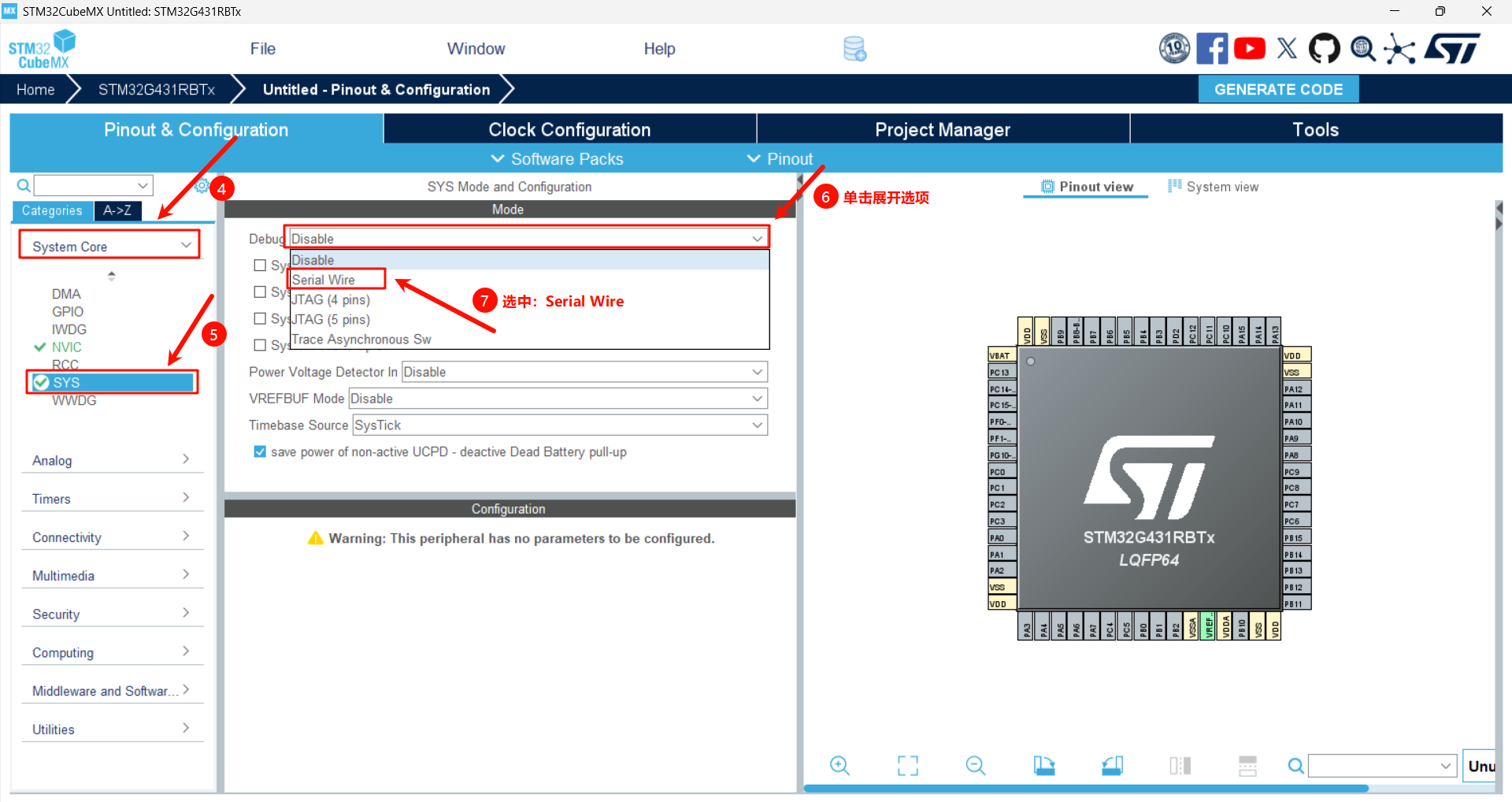Click the database update icon
The image size is (1512, 802).
point(854,49)
